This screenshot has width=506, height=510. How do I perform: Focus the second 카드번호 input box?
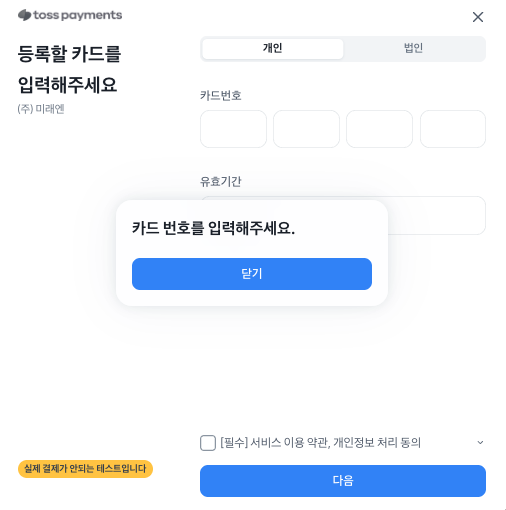click(306, 129)
